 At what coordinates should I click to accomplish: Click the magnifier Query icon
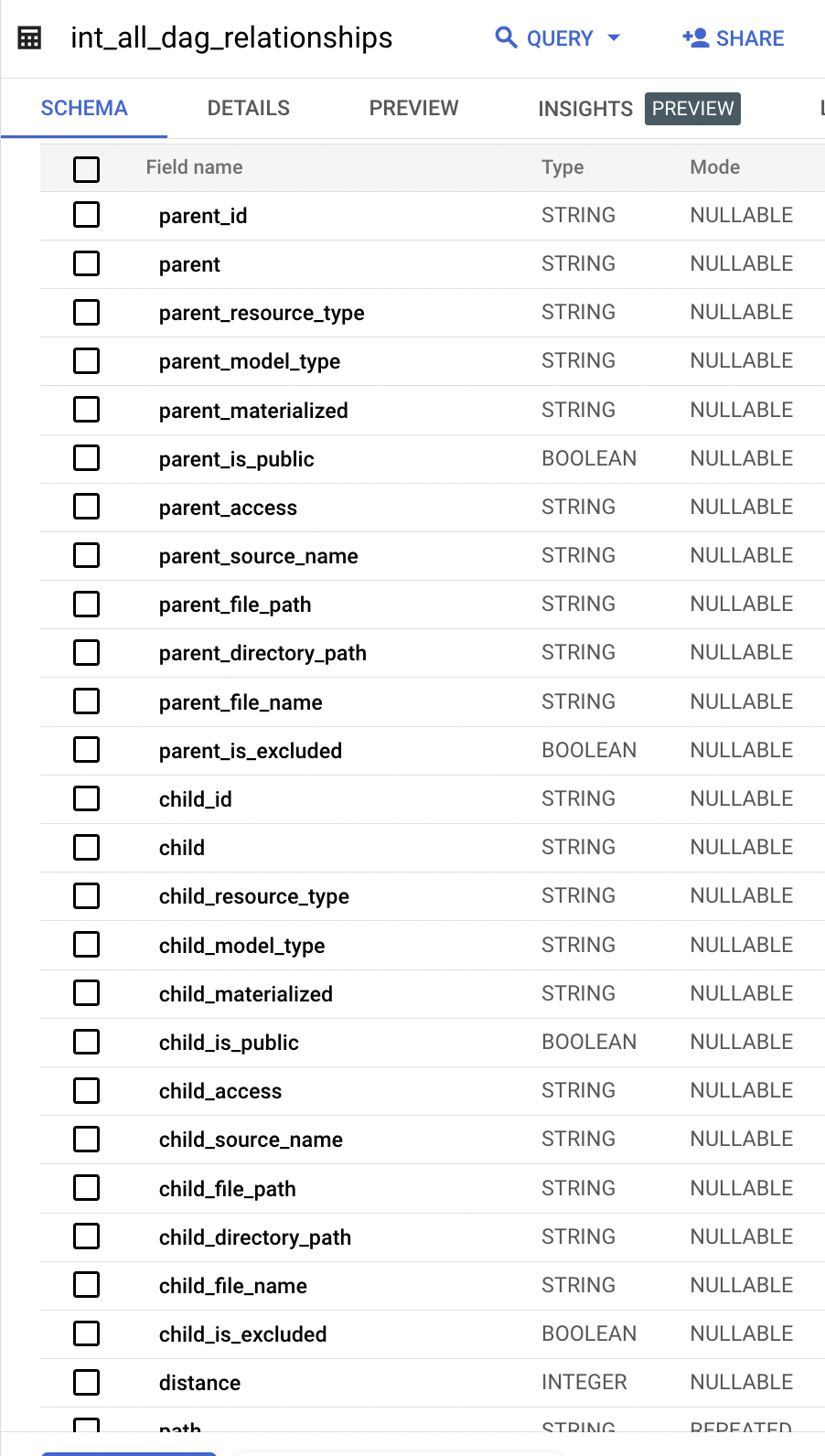coord(506,37)
